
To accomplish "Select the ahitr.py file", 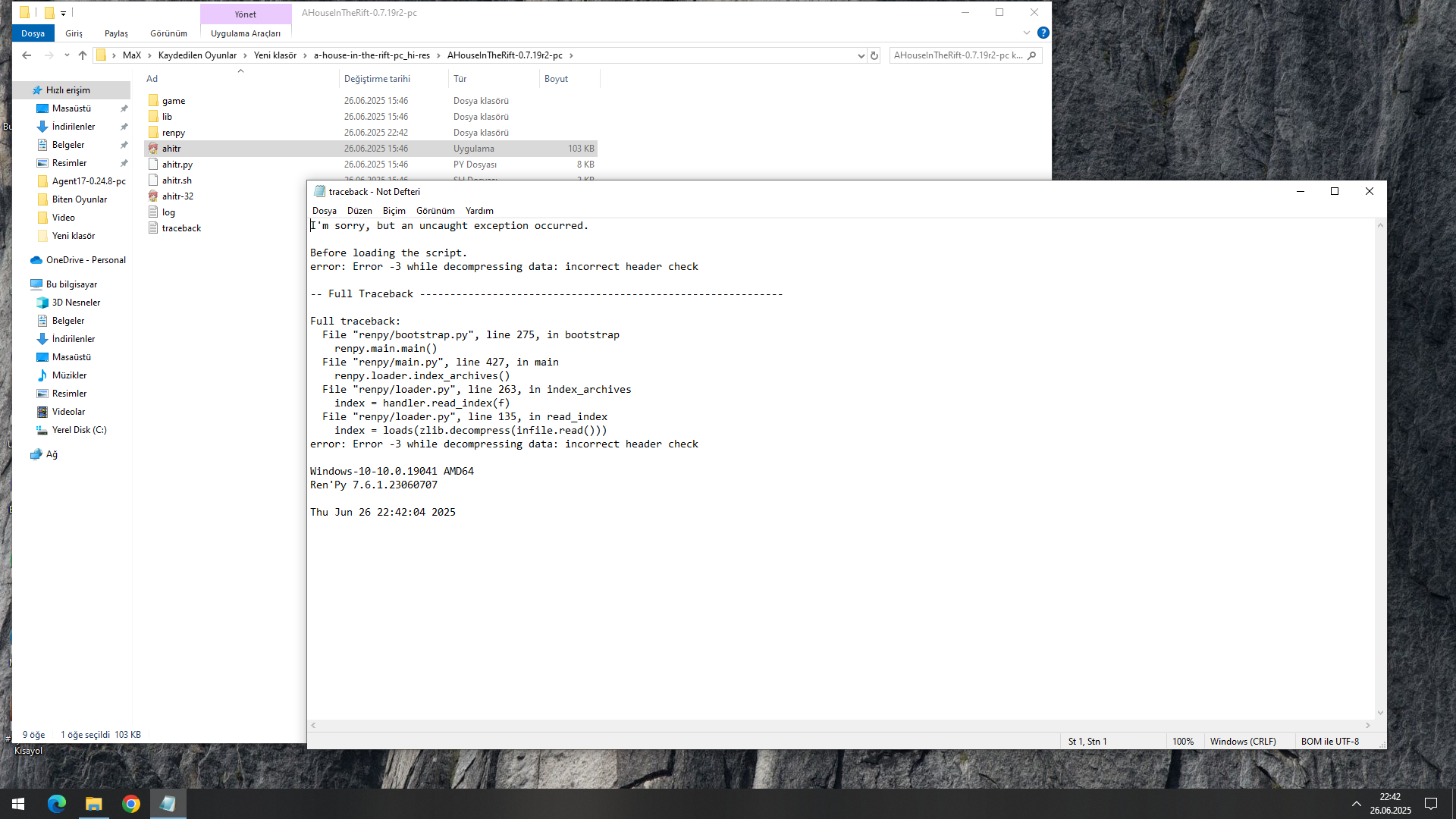I will [177, 165].
